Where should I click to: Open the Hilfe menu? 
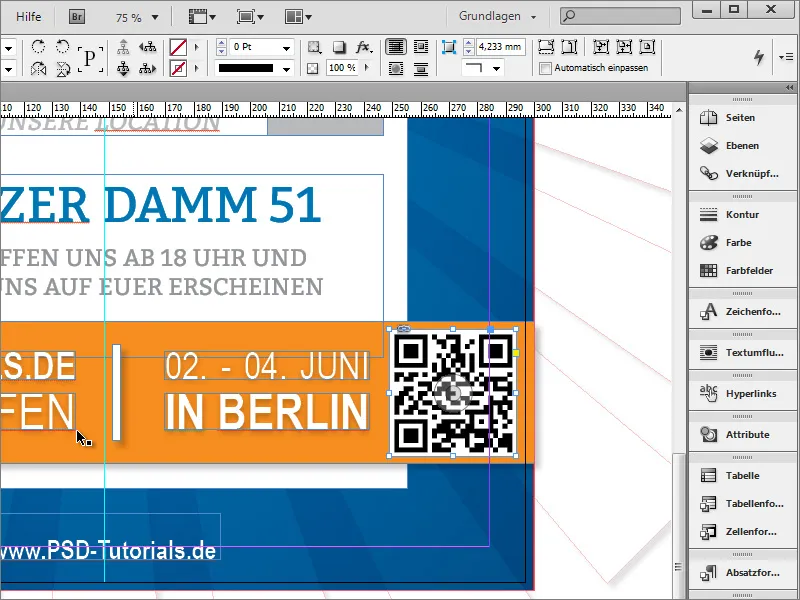pos(29,17)
